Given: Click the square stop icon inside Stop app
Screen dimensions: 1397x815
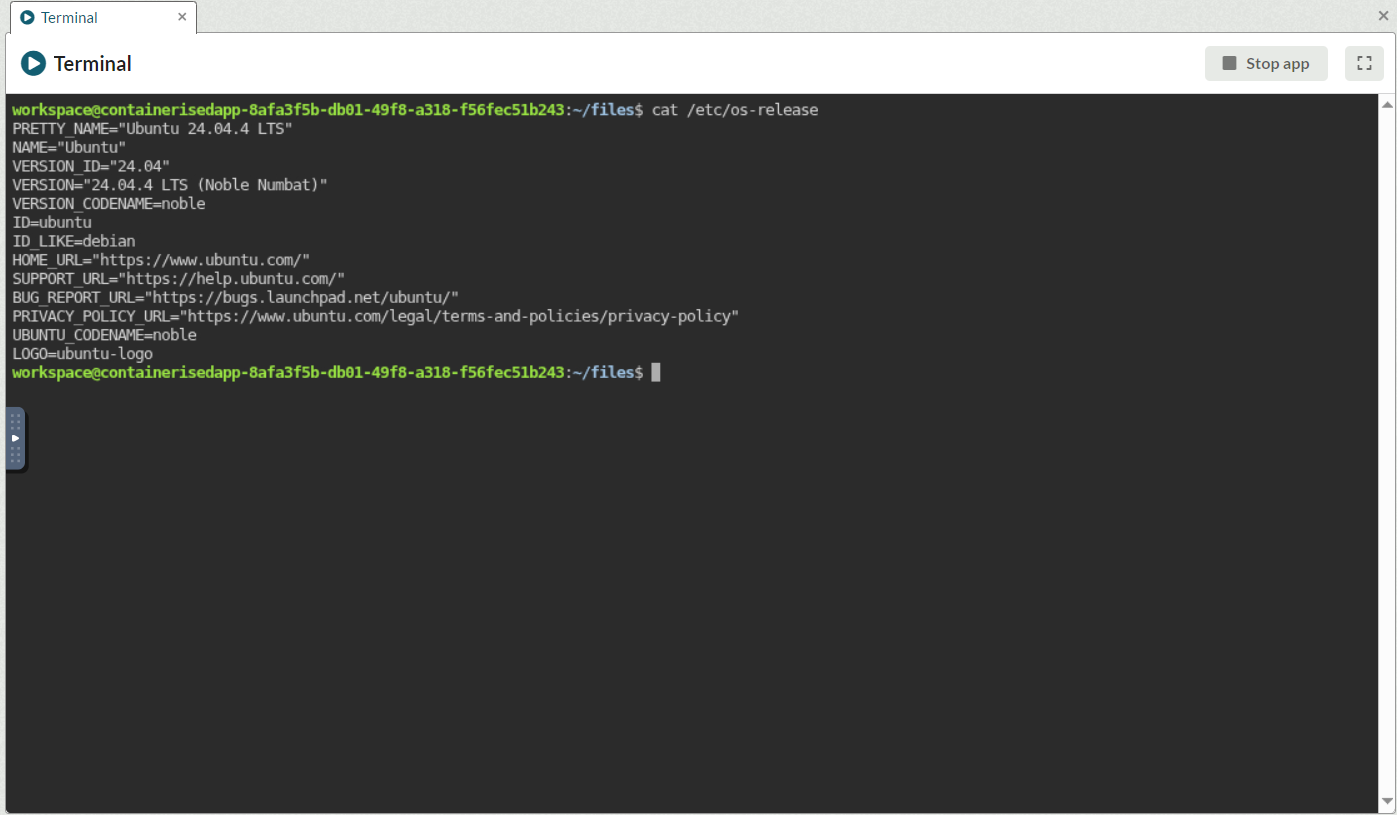Looking at the screenshot, I should (x=1228, y=62).
